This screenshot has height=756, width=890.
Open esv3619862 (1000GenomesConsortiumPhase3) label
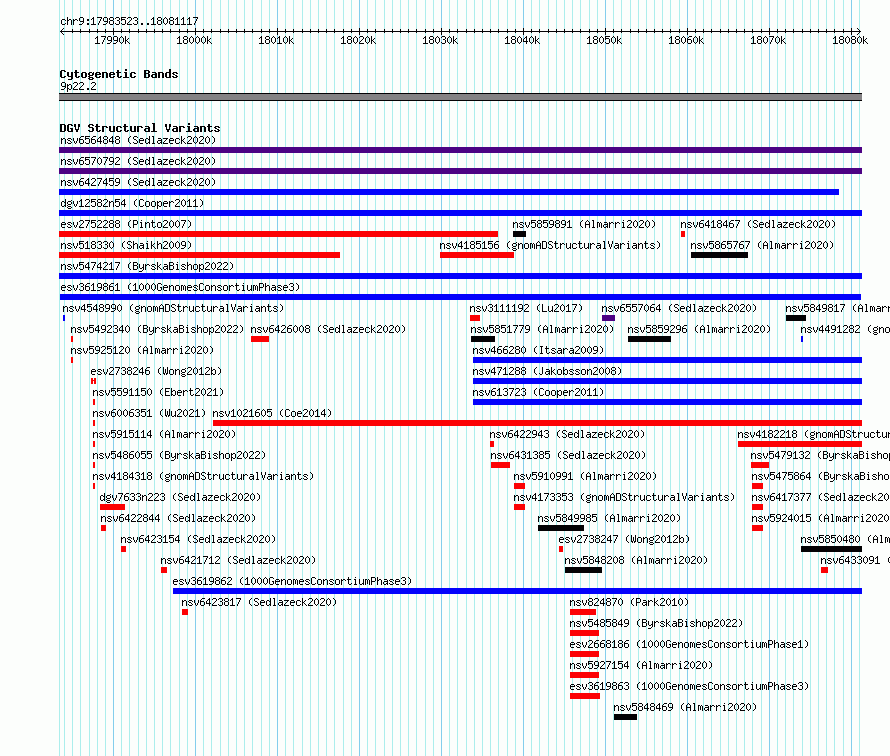coord(292,581)
